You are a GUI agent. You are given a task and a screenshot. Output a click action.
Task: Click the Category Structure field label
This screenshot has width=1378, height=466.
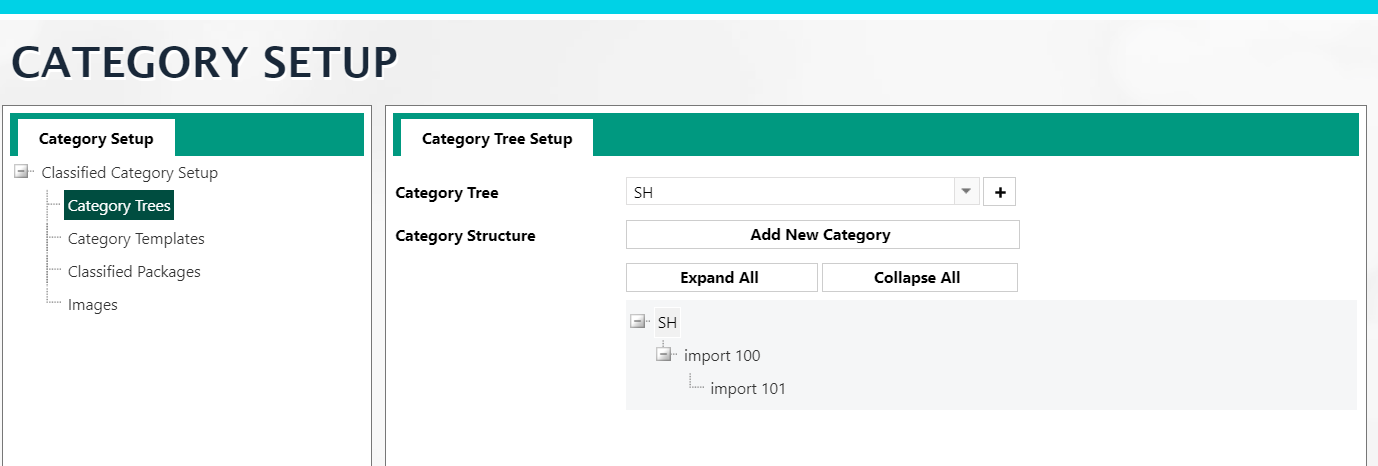(465, 236)
